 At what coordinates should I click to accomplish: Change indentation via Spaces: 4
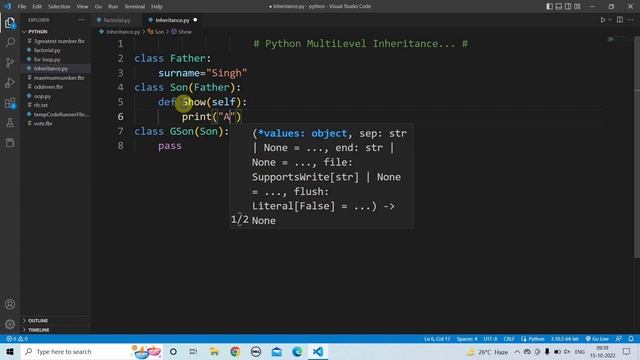coord(467,339)
